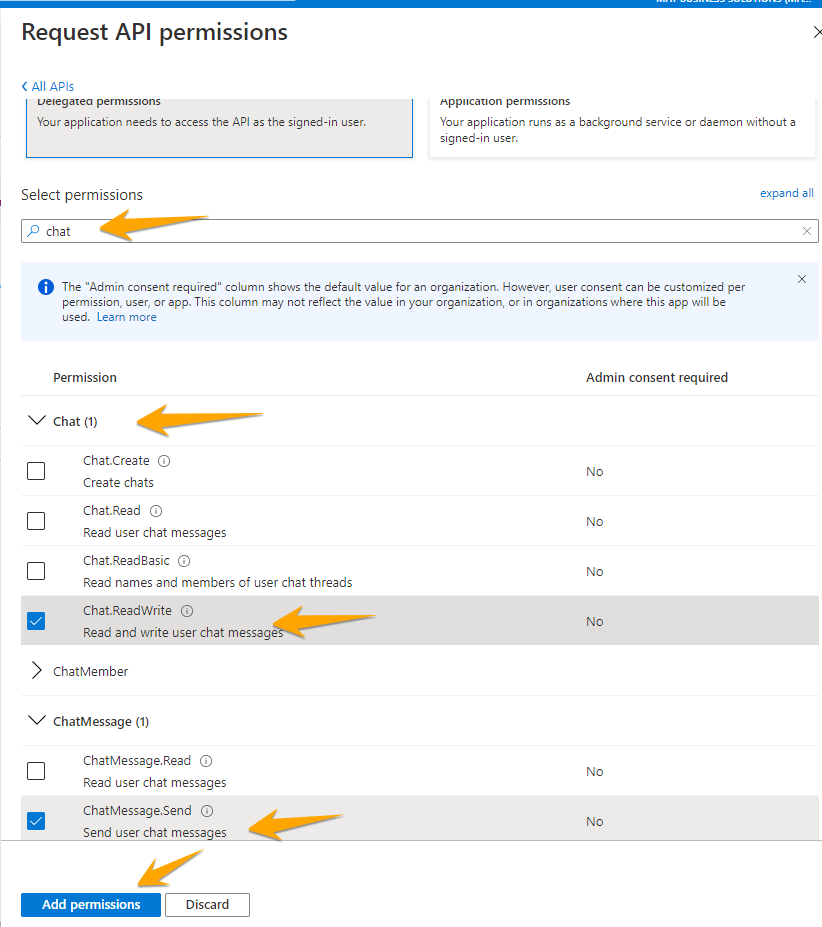
Task: Enable the Chat.Read permission
Action: tap(35, 520)
